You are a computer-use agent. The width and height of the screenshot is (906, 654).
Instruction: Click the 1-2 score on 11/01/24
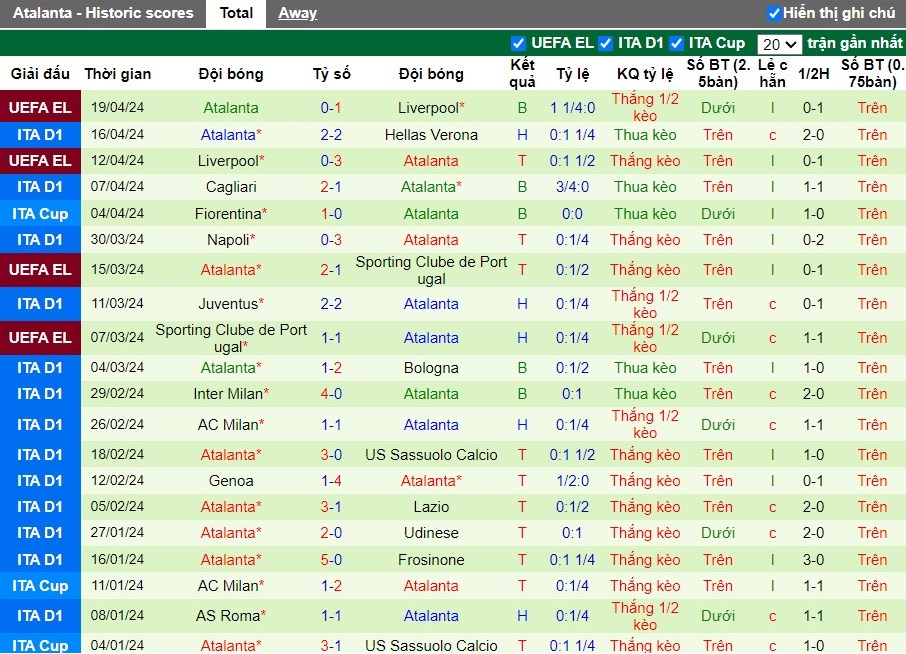(331, 586)
